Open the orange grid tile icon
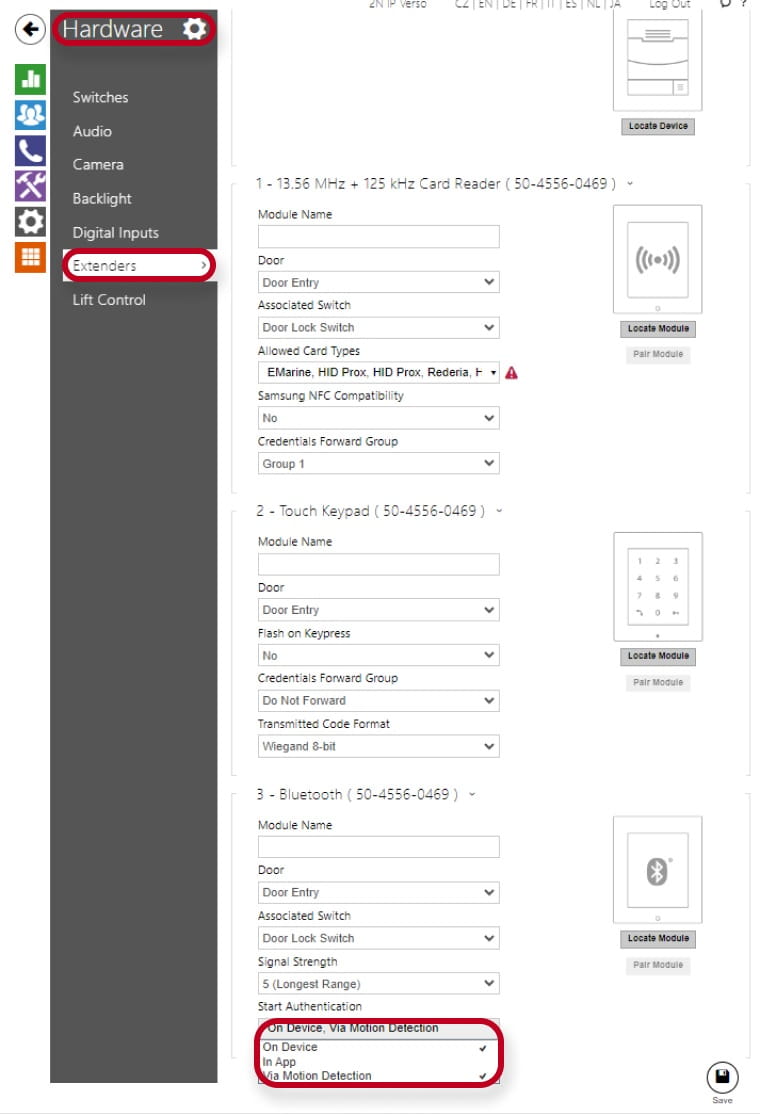This screenshot has height=1114, width=760. click(31, 257)
